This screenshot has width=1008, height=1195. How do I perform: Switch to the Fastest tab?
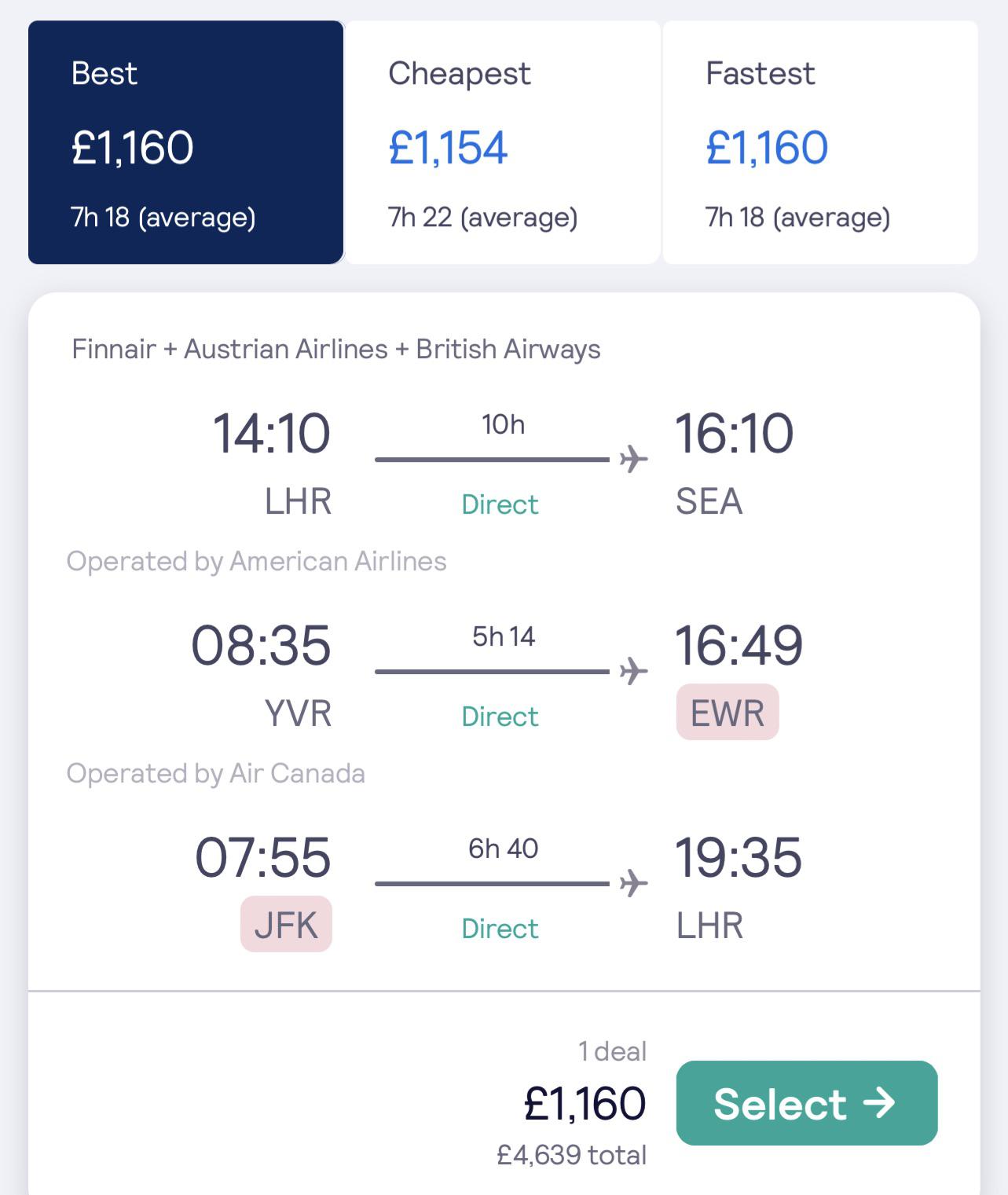pos(820,142)
